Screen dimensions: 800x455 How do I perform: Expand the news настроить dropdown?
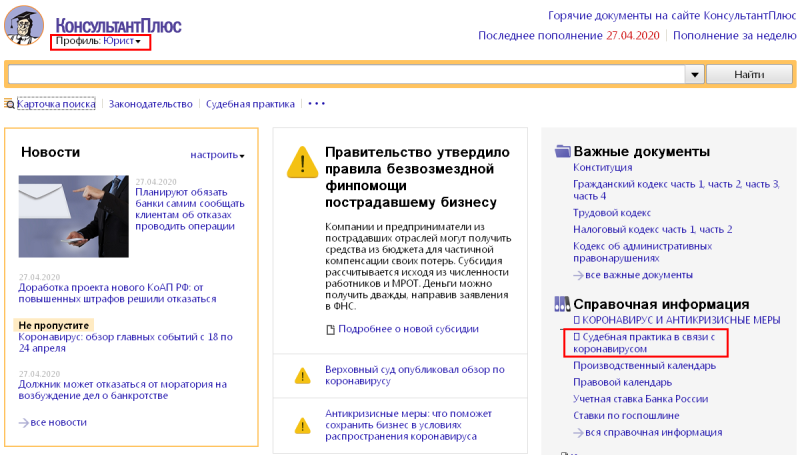(217, 155)
